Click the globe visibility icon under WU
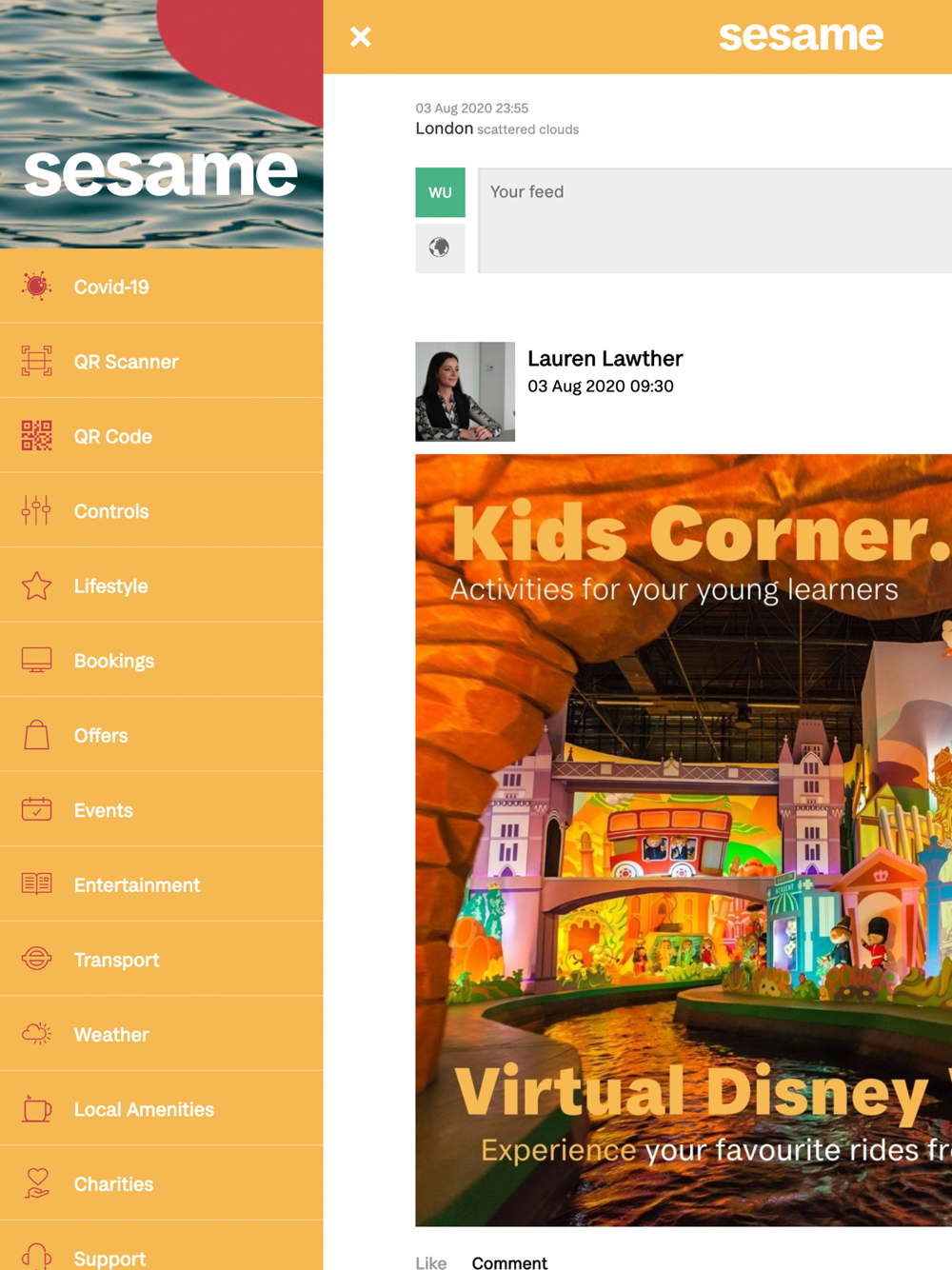 (440, 248)
